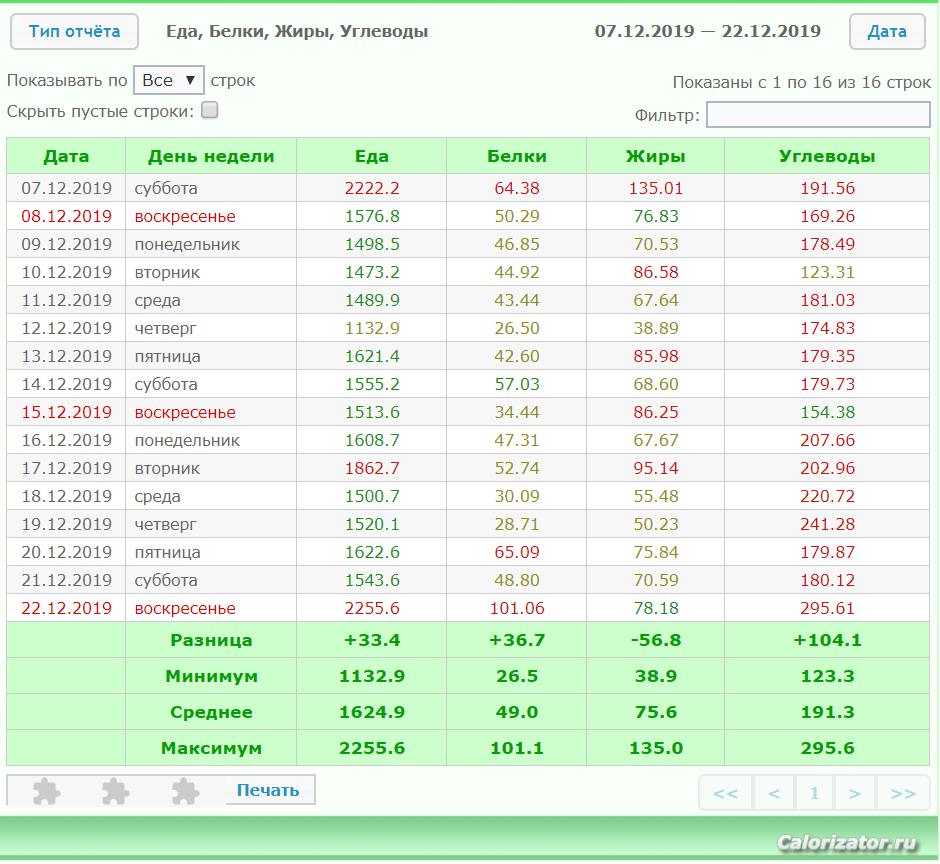The width and height of the screenshot is (940, 864).
Task: Click the Углеводы value '123.31'
Action: pyautogui.click(x=827, y=272)
